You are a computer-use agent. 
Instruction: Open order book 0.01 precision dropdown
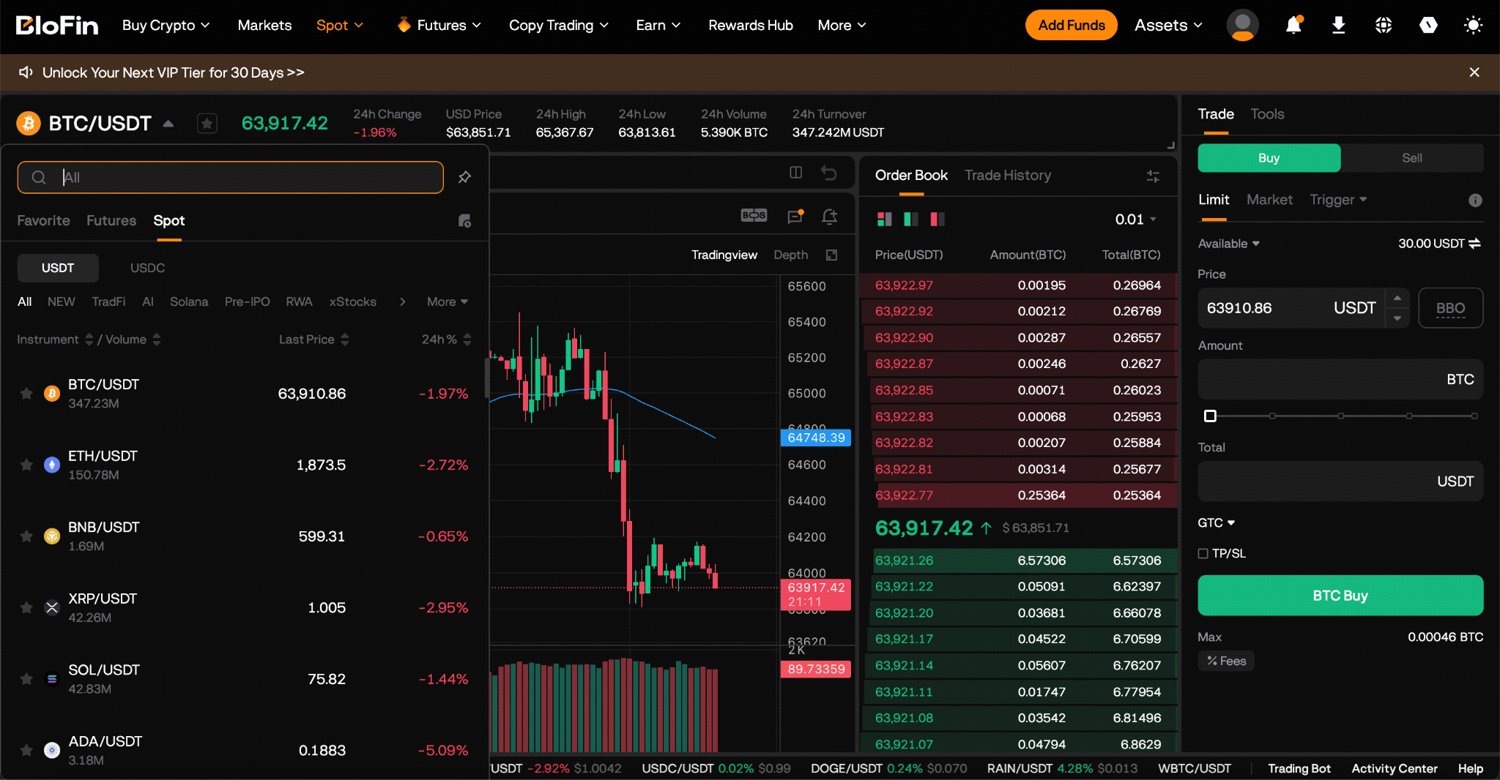[1136, 219]
